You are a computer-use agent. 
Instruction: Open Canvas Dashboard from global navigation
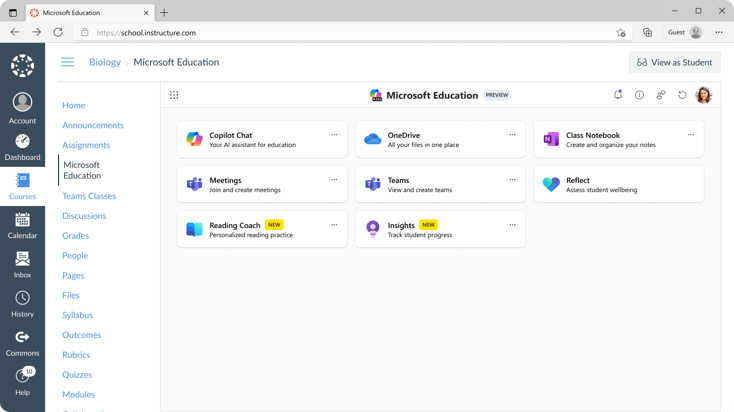point(22,146)
